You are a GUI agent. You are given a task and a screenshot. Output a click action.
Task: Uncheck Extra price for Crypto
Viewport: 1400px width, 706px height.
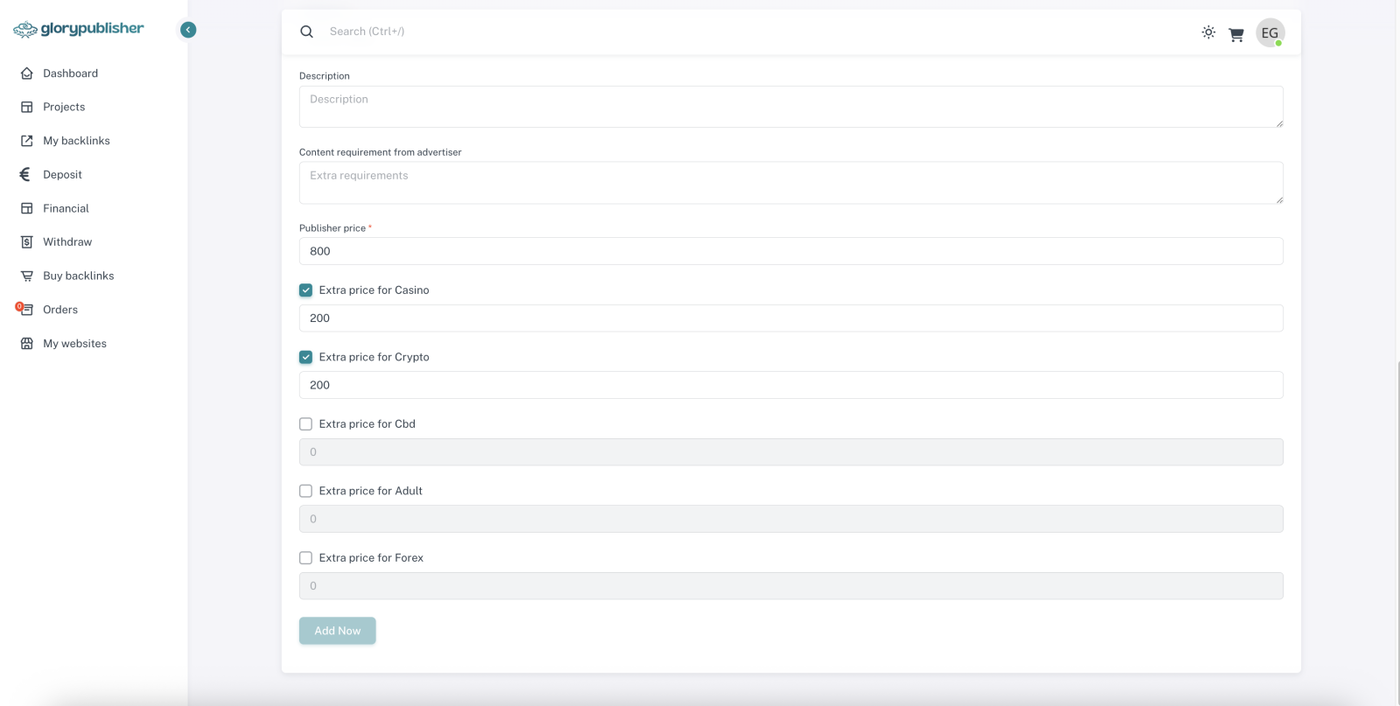point(306,357)
